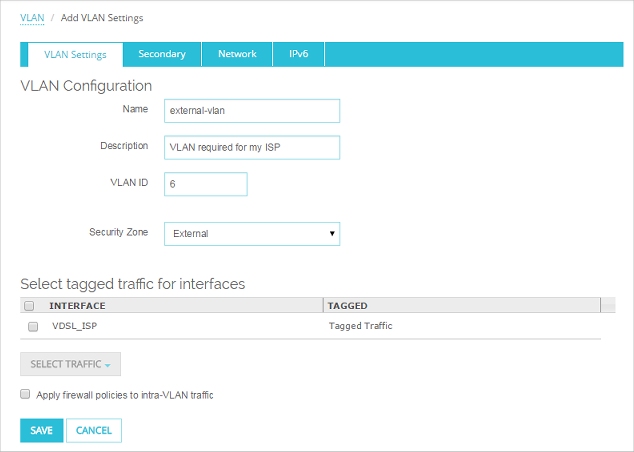Switch to the VLAN Settings tab
This screenshot has height=452, width=634.
click(75, 54)
